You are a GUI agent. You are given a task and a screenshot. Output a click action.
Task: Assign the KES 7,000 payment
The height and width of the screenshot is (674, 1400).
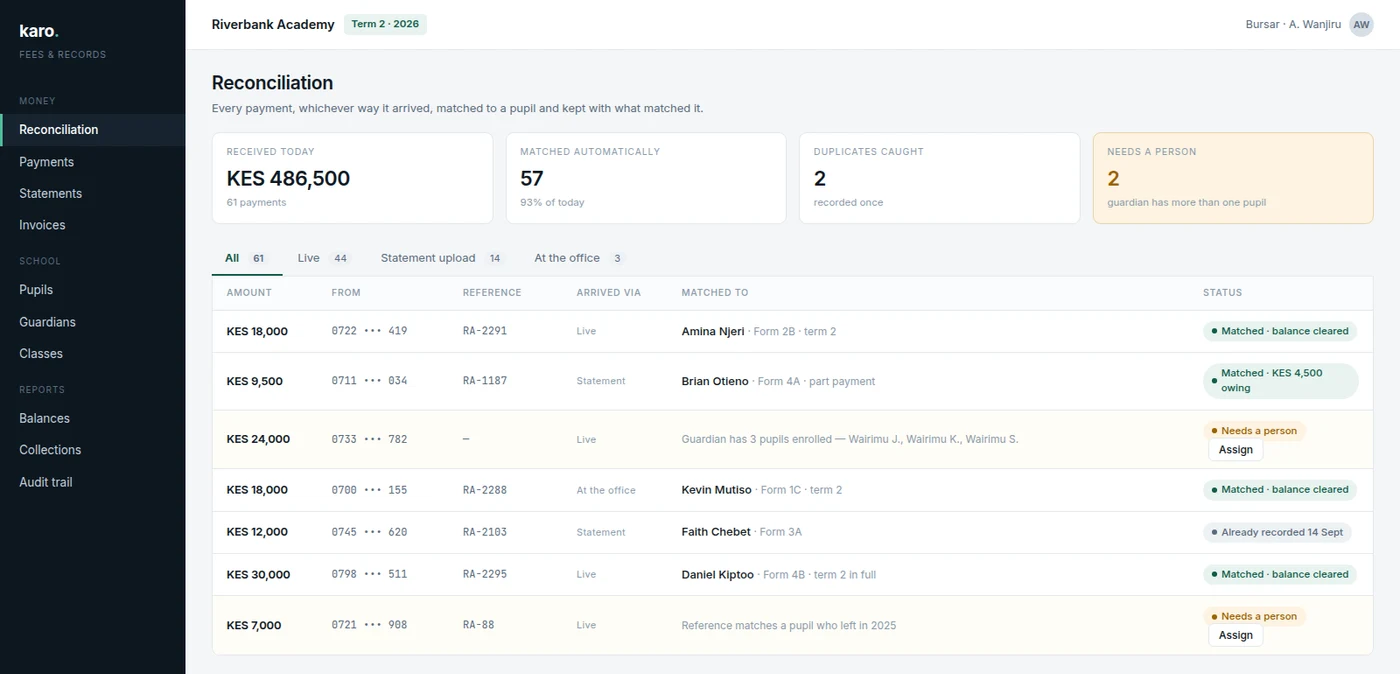pyautogui.click(x=1235, y=635)
